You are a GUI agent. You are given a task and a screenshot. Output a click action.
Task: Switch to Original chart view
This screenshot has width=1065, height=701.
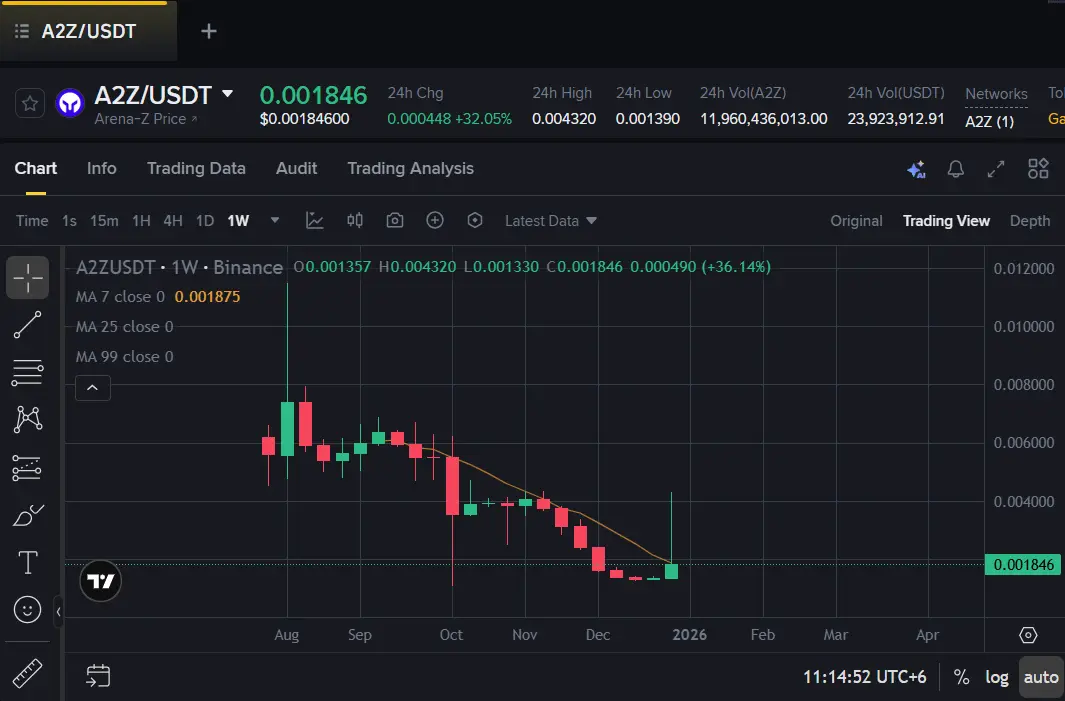[x=856, y=221]
